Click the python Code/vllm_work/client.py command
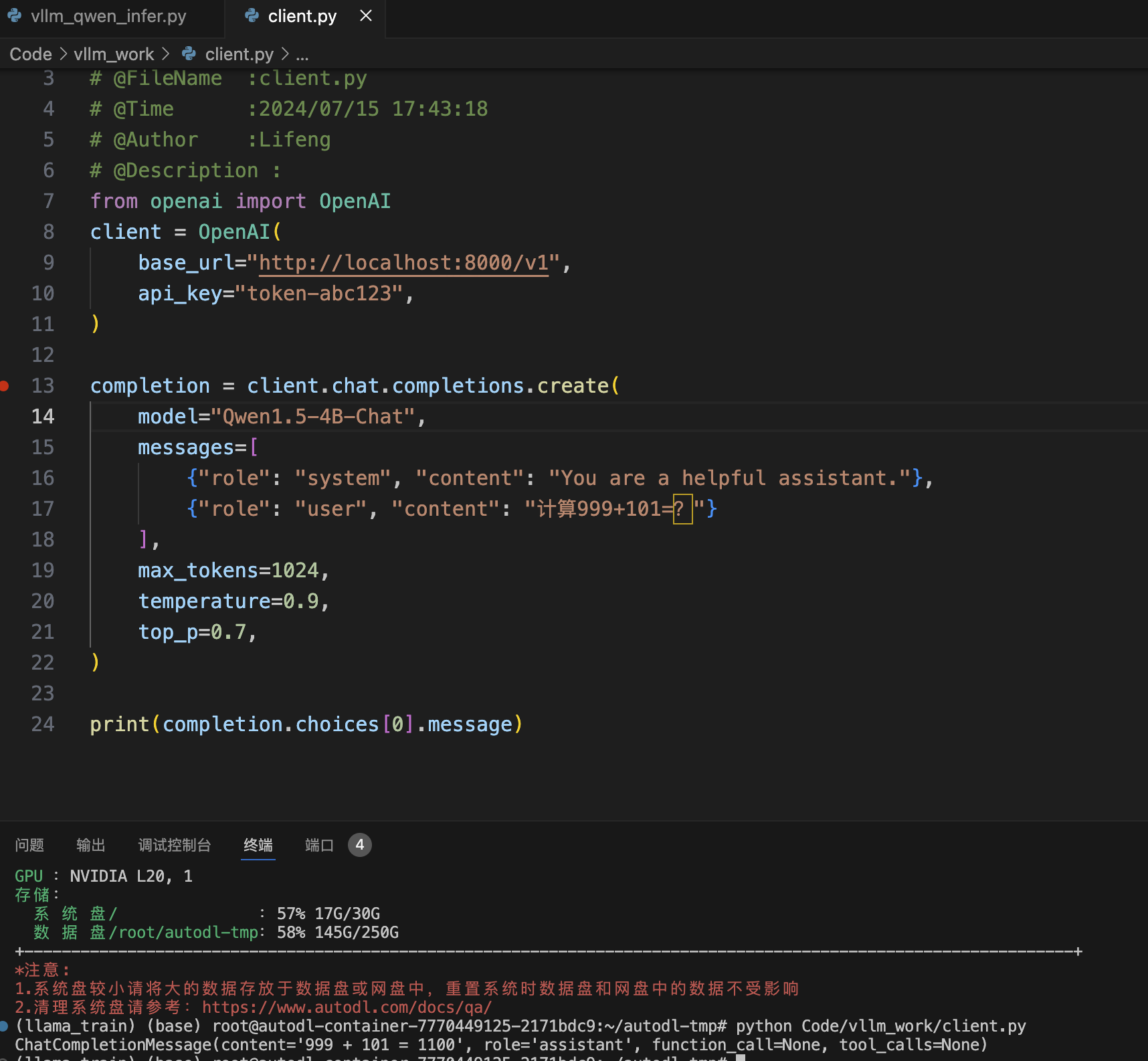This screenshot has height=1061, width=1148. (x=881, y=1026)
